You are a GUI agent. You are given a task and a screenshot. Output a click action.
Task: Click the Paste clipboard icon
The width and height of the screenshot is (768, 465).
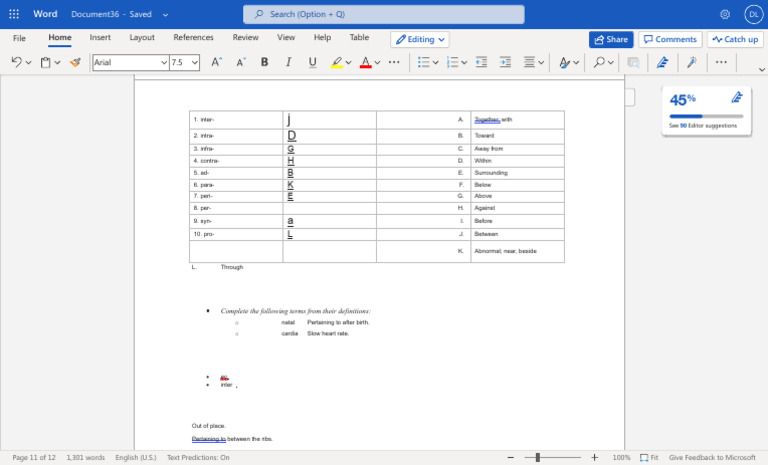coord(46,62)
